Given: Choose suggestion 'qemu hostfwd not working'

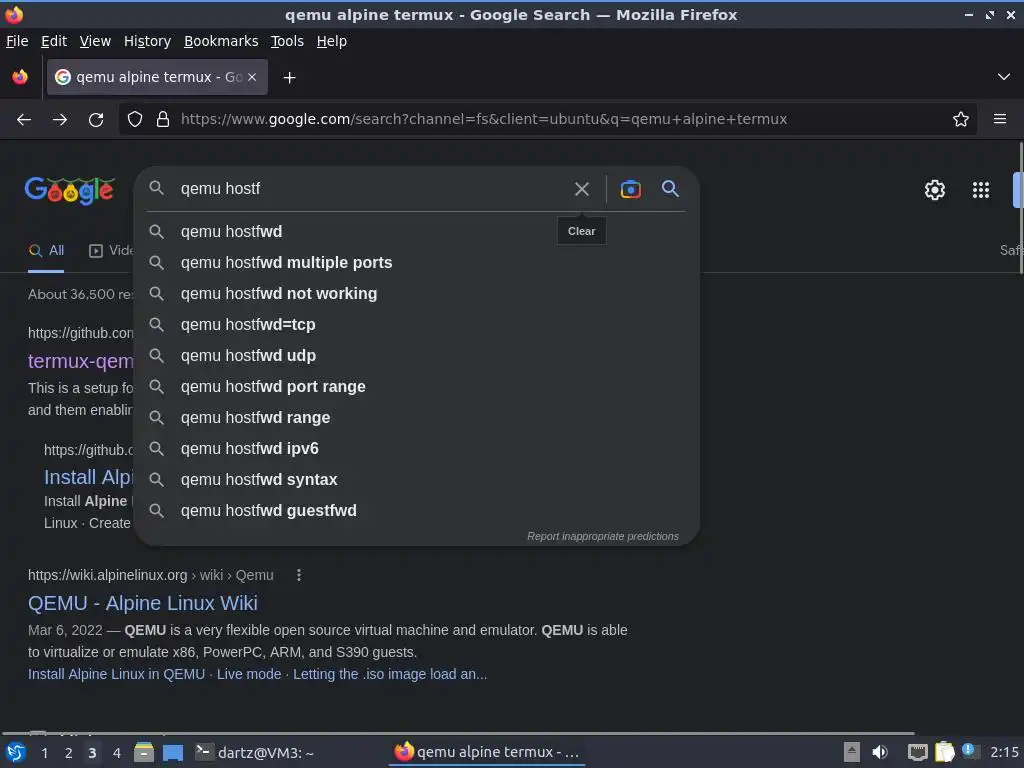Looking at the screenshot, I should pyautogui.click(x=417, y=294).
